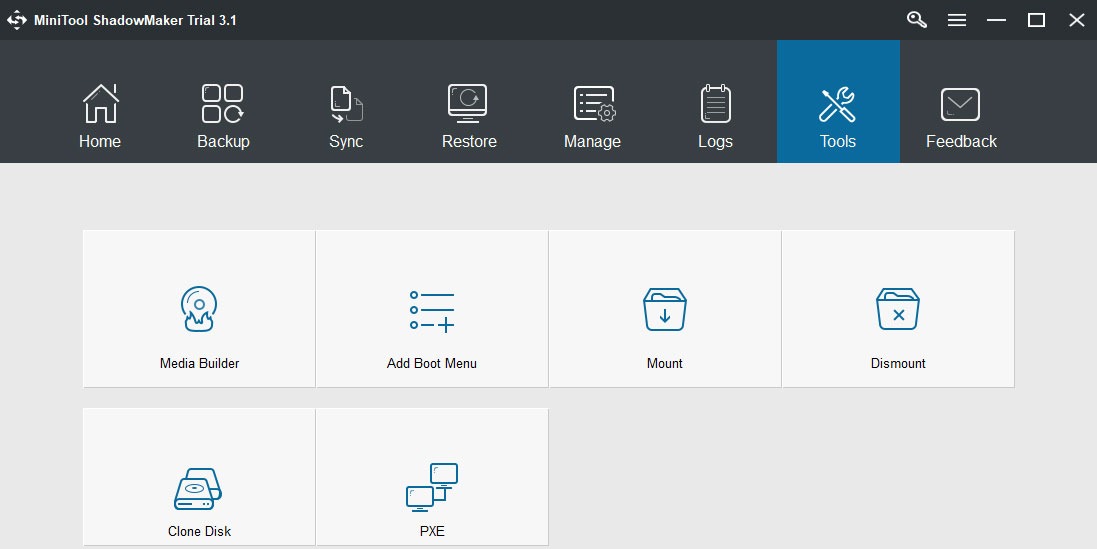
Task: Open the Home tab
Action: [100, 116]
